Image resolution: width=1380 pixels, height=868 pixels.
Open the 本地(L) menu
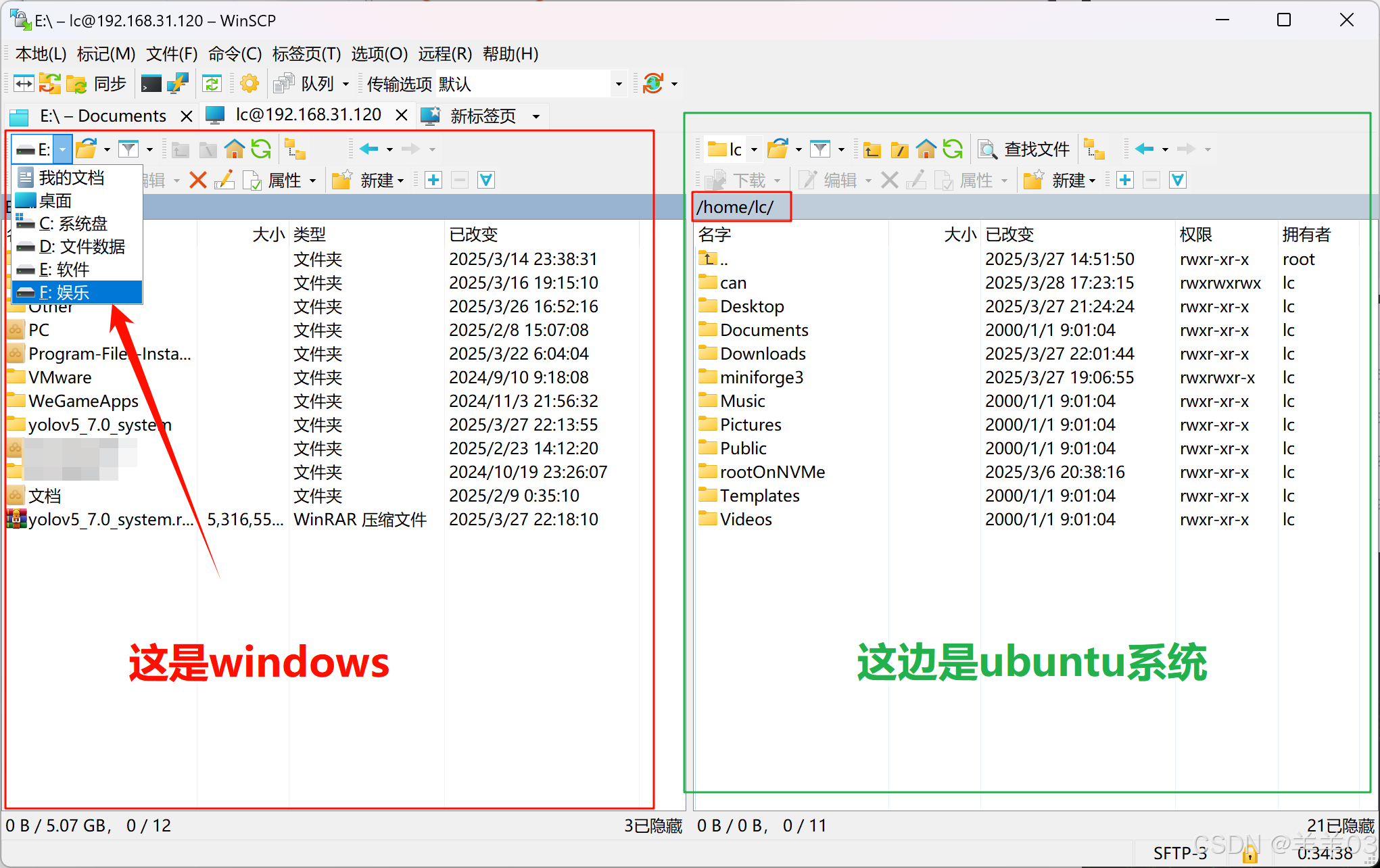pyautogui.click(x=41, y=53)
